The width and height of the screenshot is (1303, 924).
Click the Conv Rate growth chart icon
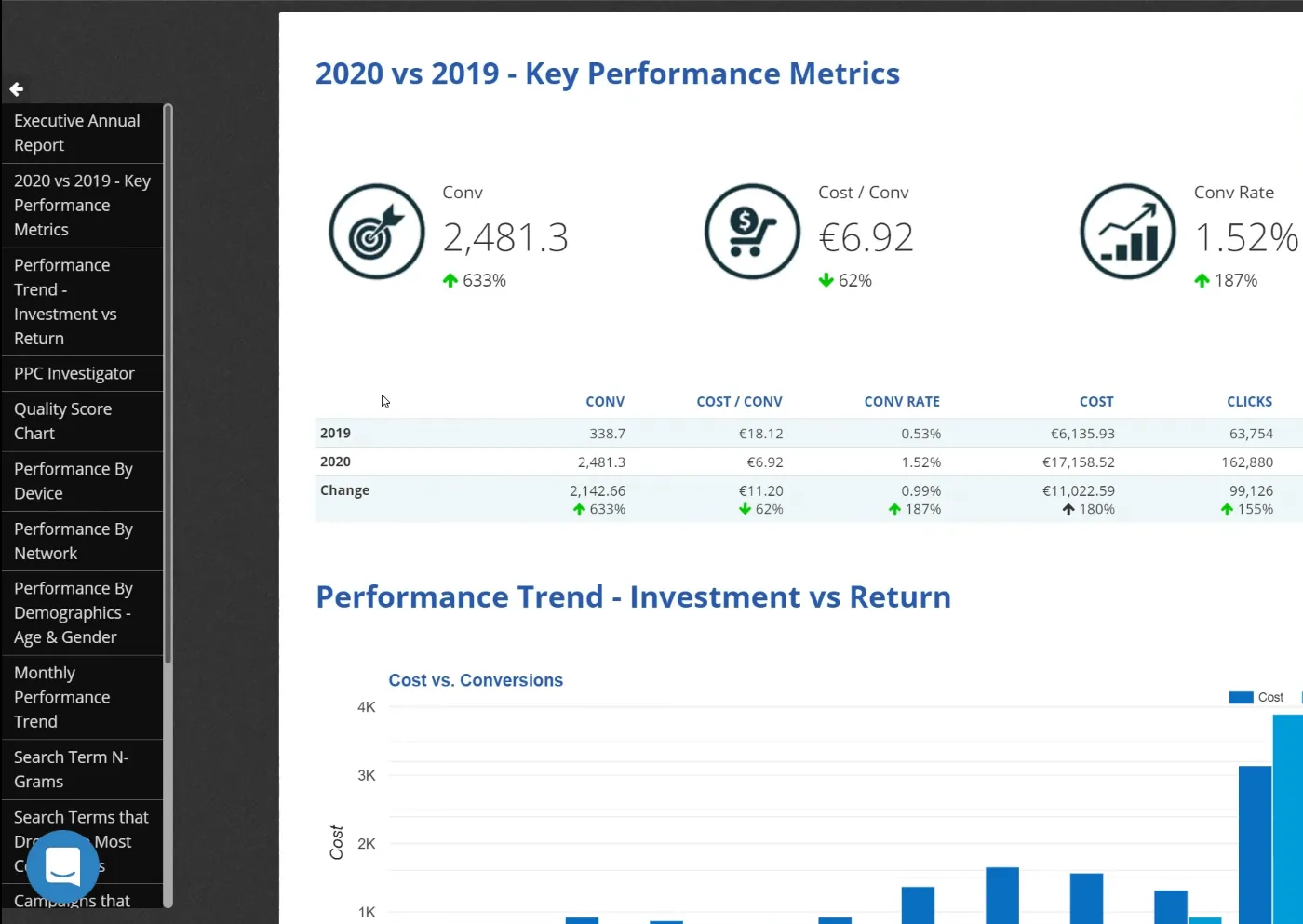click(x=1128, y=232)
